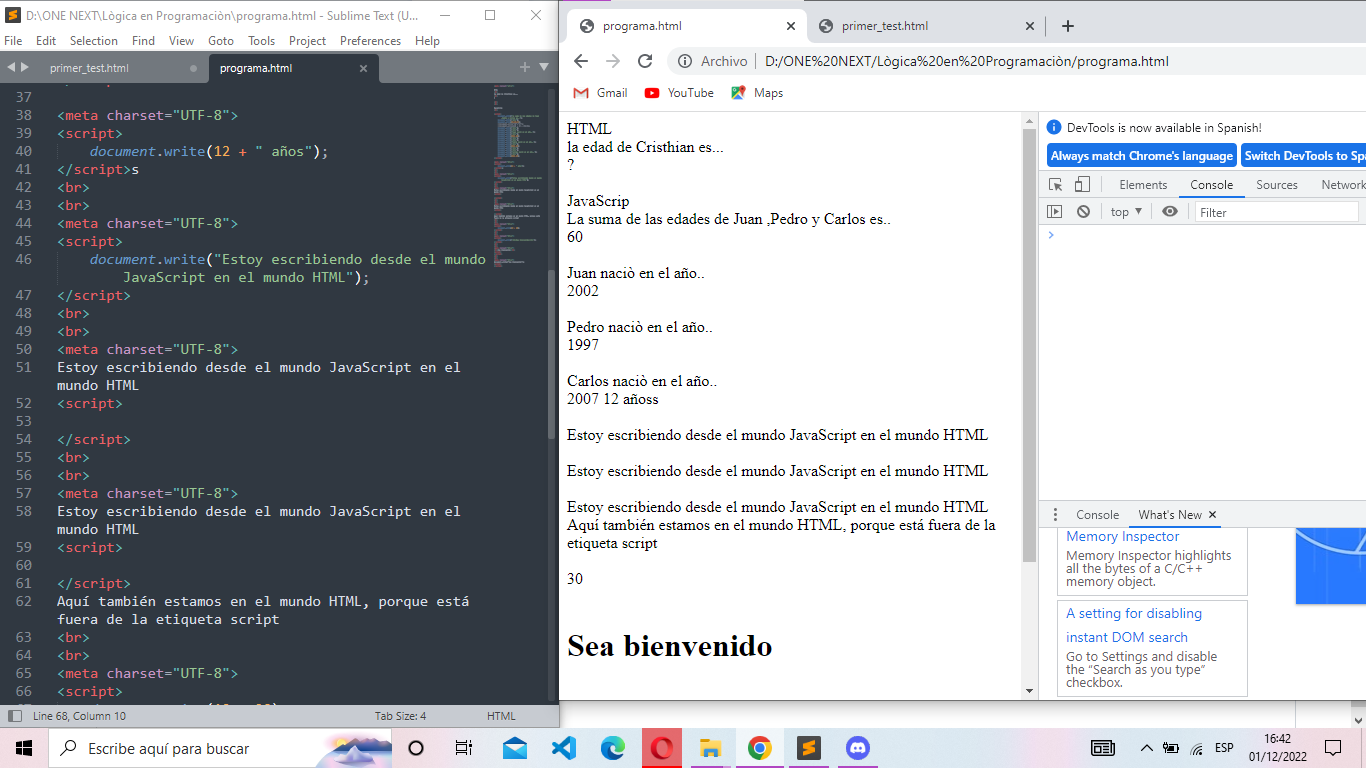
Task: Switch to the Console tab in the bottom drawer
Action: pyautogui.click(x=1097, y=515)
